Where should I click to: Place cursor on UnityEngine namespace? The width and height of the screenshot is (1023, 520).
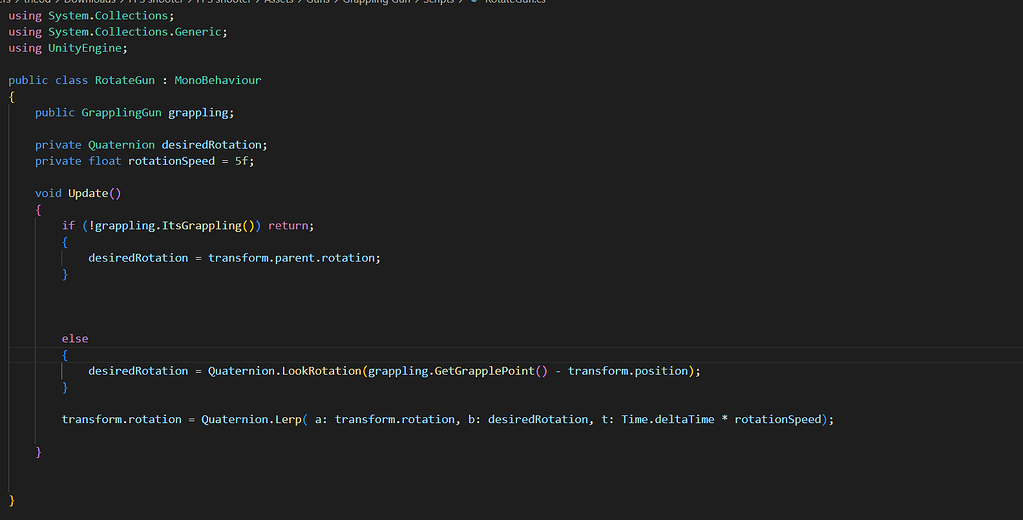(x=88, y=48)
